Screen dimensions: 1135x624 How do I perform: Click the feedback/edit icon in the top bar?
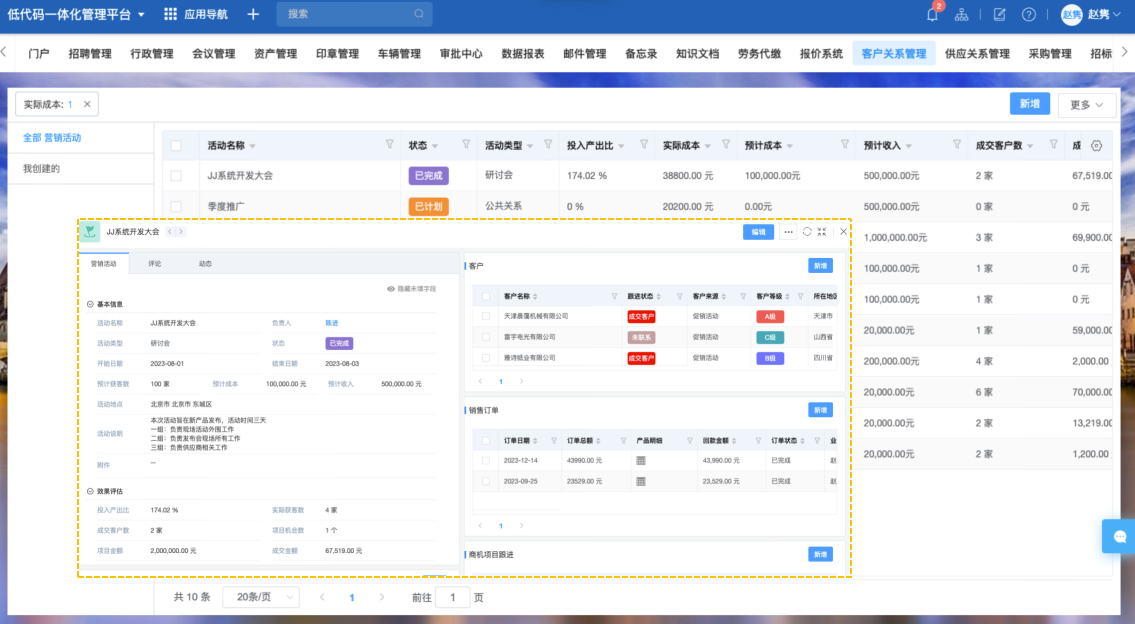point(1000,15)
